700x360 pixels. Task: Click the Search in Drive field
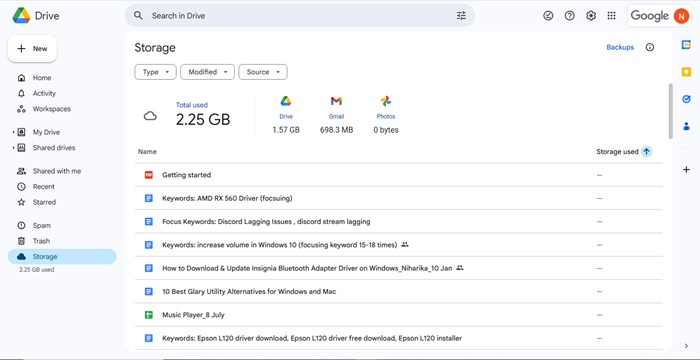click(300, 16)
